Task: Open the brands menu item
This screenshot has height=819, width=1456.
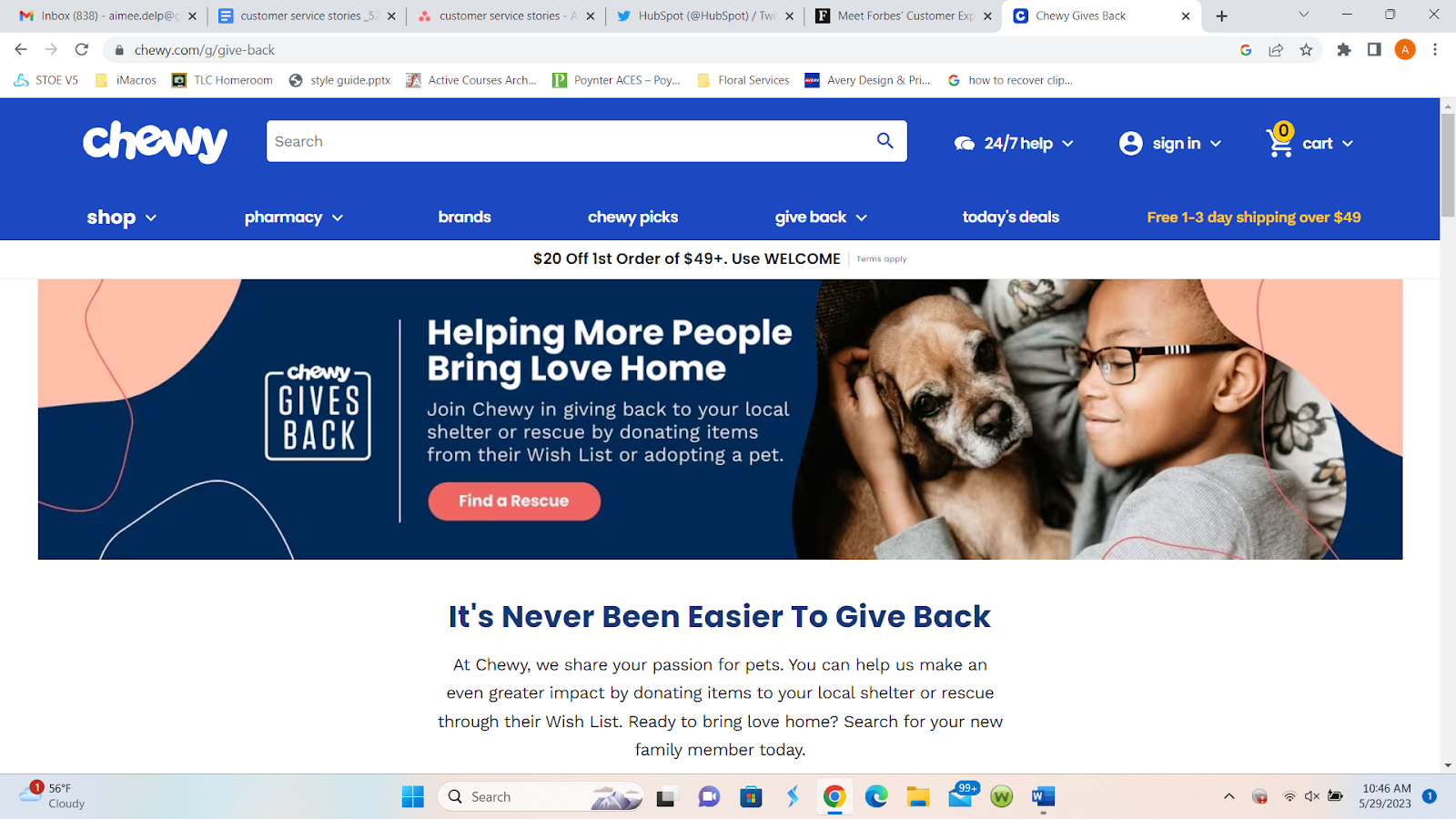Action: click(x=464, y=217)
